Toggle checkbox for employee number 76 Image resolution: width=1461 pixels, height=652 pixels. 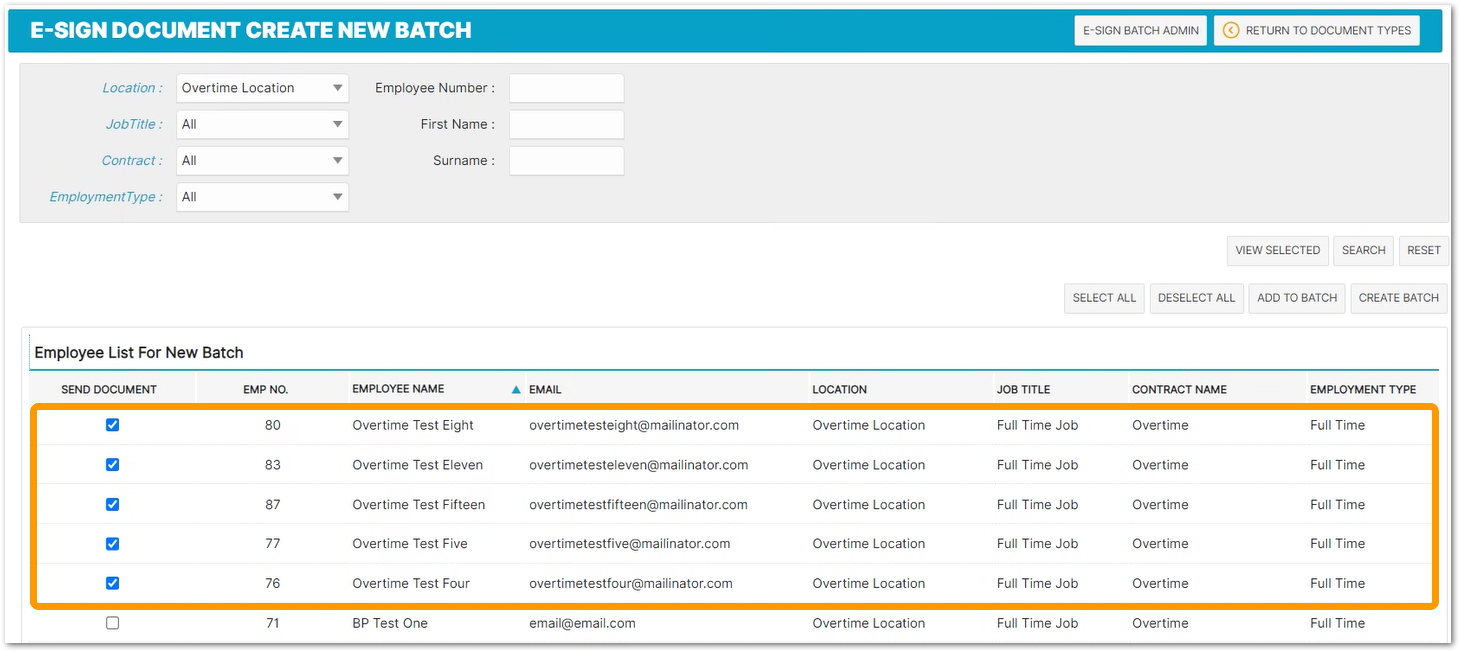112,583
